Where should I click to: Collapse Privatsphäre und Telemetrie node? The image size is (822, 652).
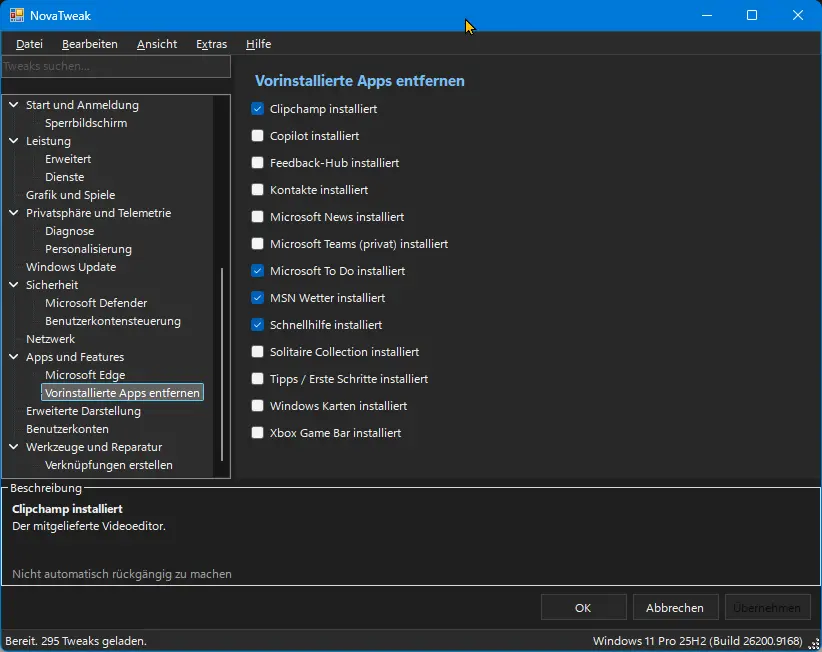click(x=14, y=213)
